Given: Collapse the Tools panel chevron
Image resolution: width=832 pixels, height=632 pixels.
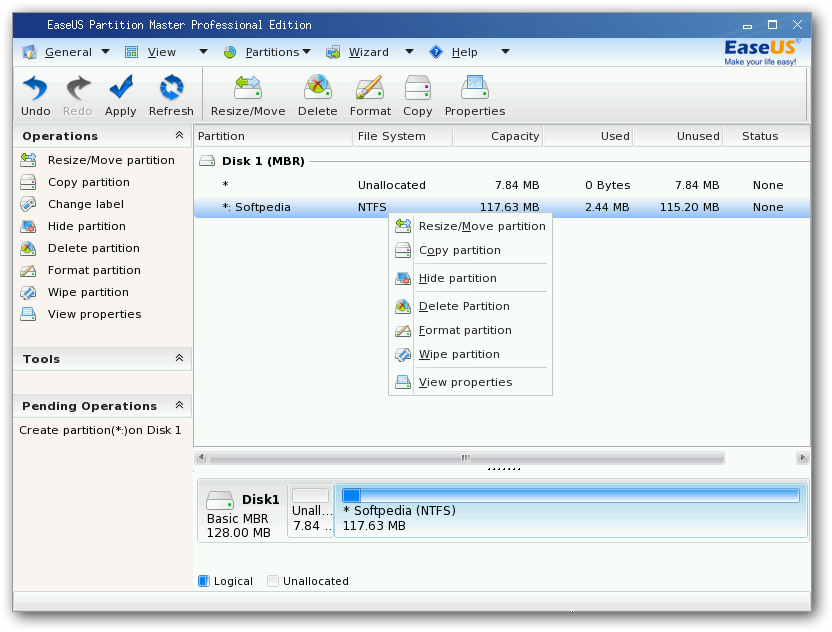Looking at the screenshot, I should click(179, 358).
